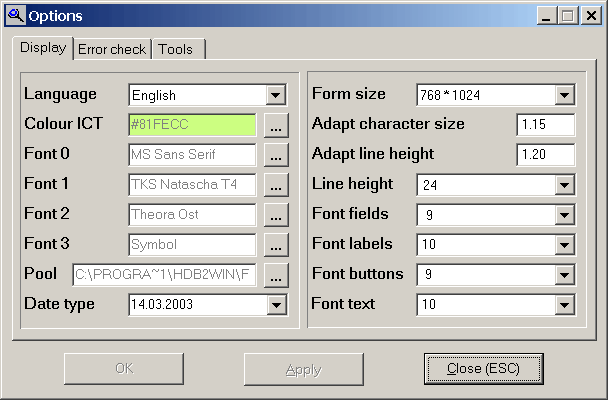Click the Options window title bar icon

(15, 15)
